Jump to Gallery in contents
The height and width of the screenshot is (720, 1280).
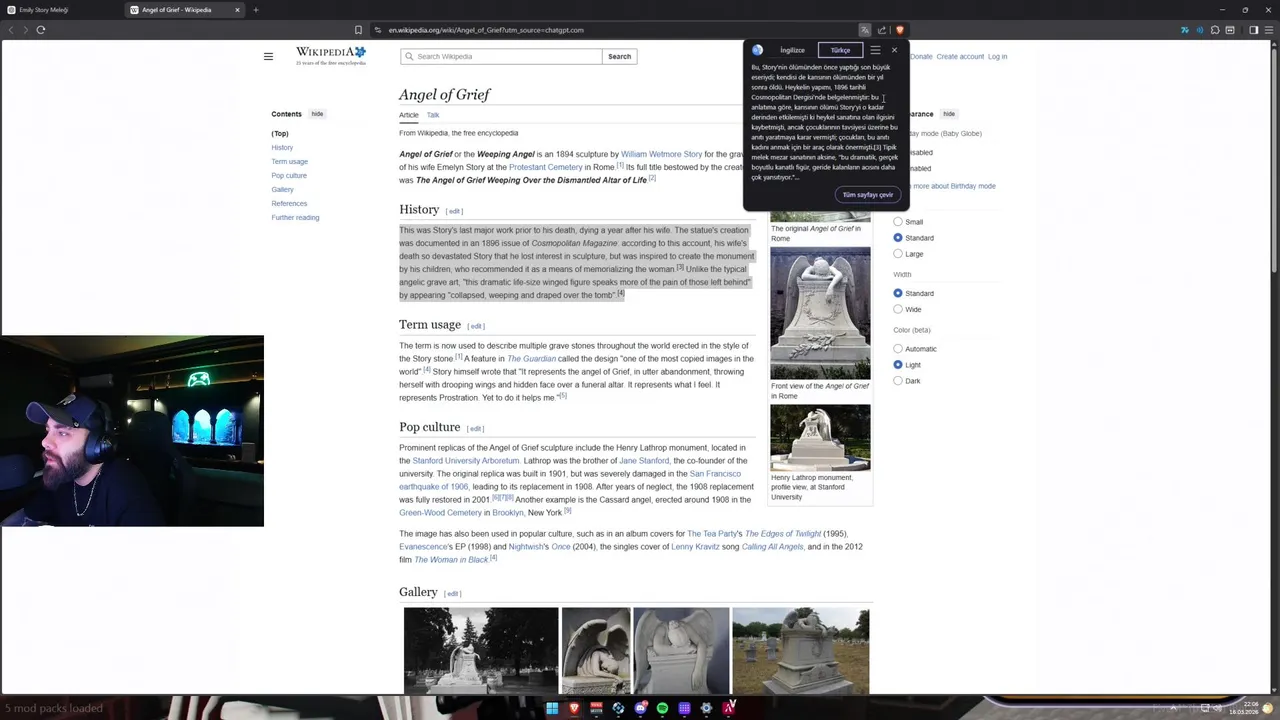click(x=282, y=190)
